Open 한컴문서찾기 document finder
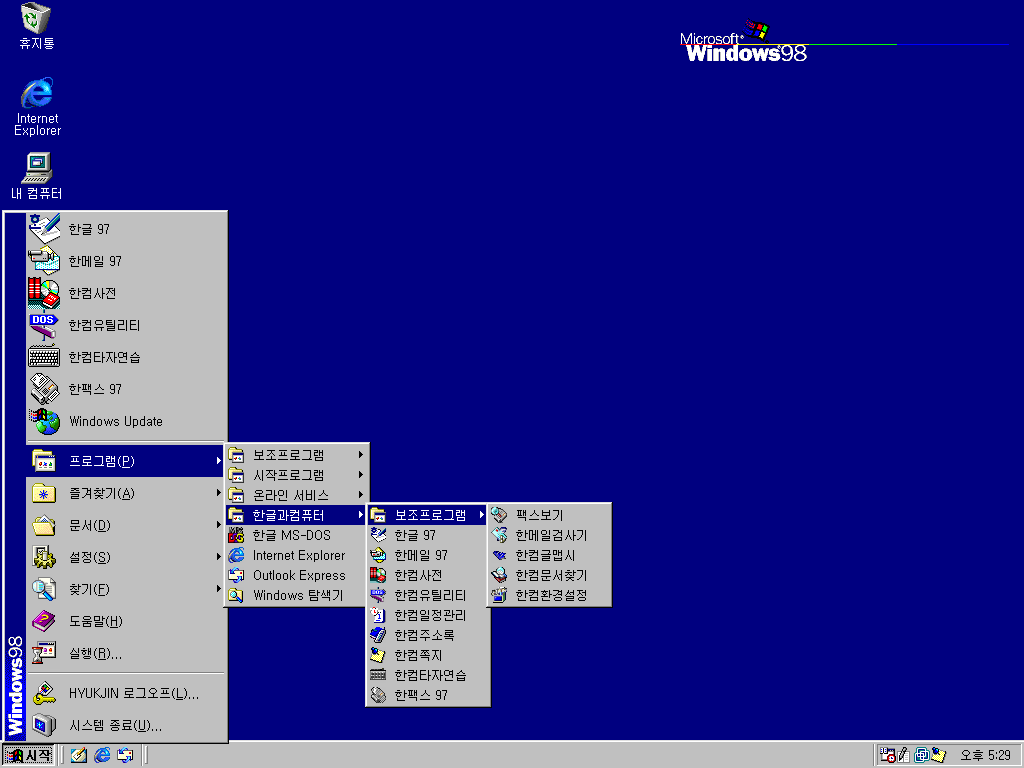Viewport: 1024px width, 768px height. 549,575
